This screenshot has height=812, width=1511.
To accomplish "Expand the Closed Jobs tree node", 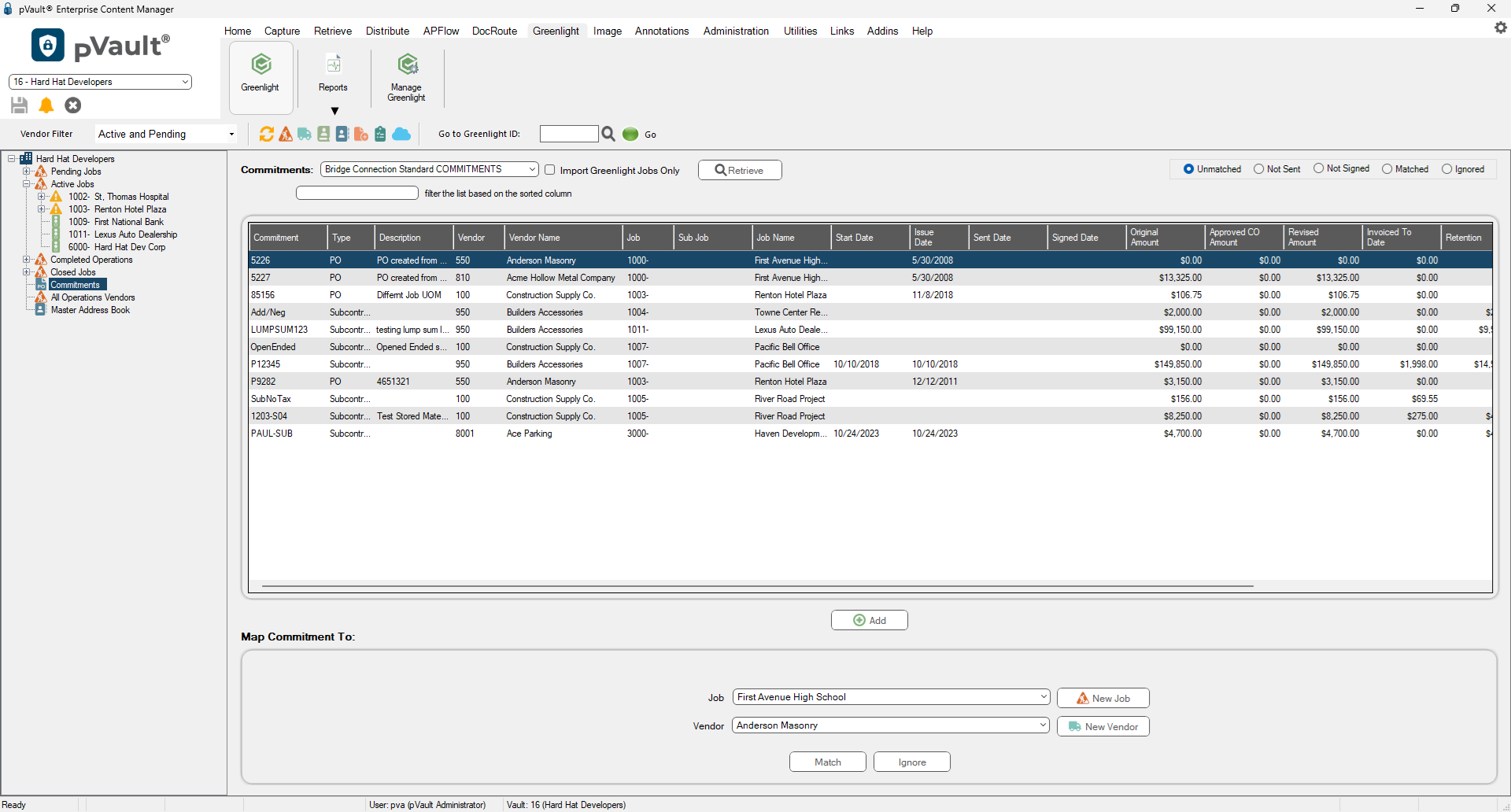I will coord(26,272).
